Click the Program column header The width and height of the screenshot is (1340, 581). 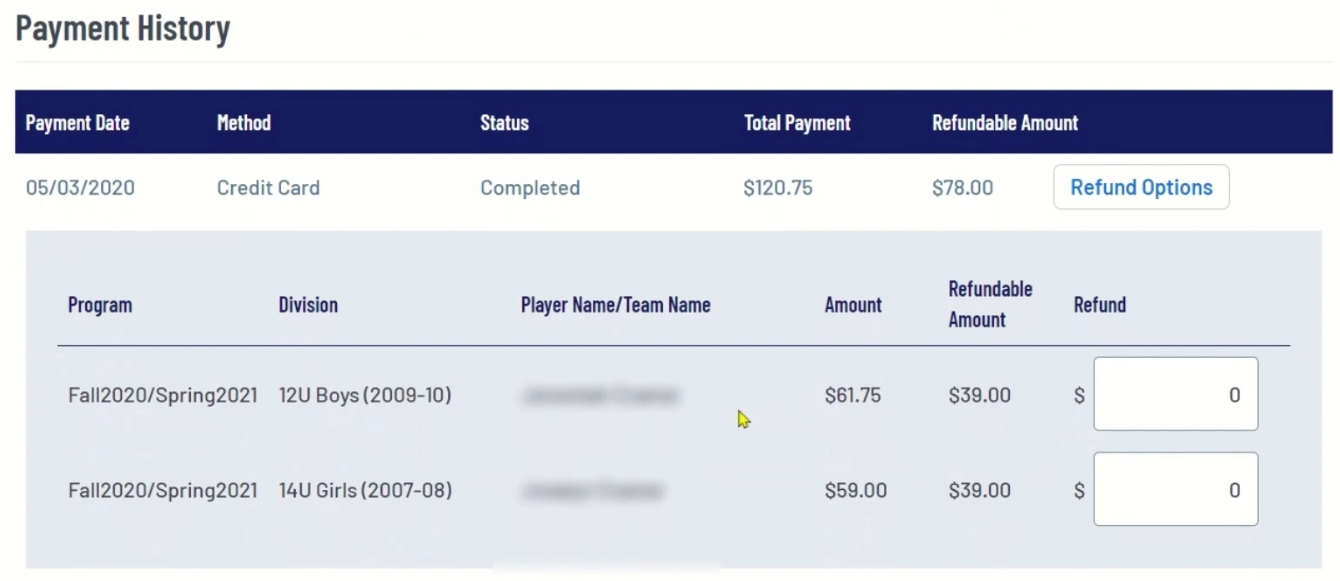click(x=100, y=305)
